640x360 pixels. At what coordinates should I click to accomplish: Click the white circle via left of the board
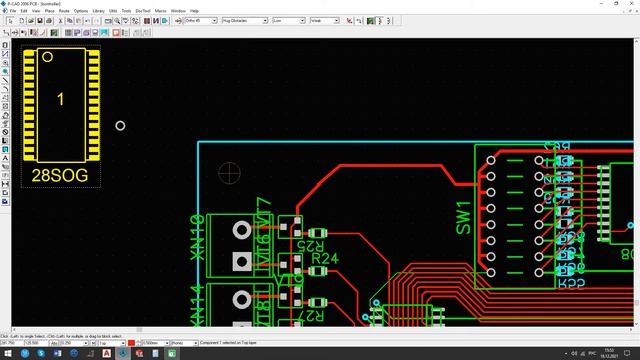(x=120, y=126)
